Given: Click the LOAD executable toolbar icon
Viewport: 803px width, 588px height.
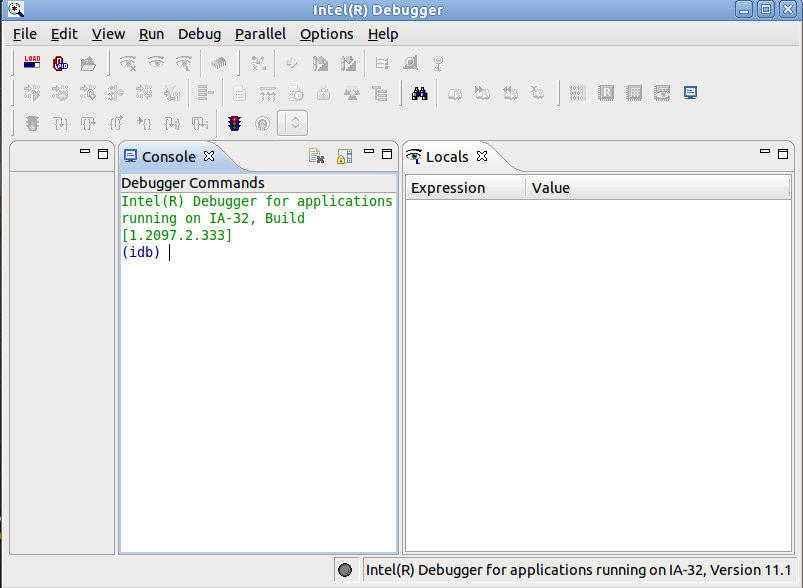Looking at the screenshot, I should click(x=32, y=63).
